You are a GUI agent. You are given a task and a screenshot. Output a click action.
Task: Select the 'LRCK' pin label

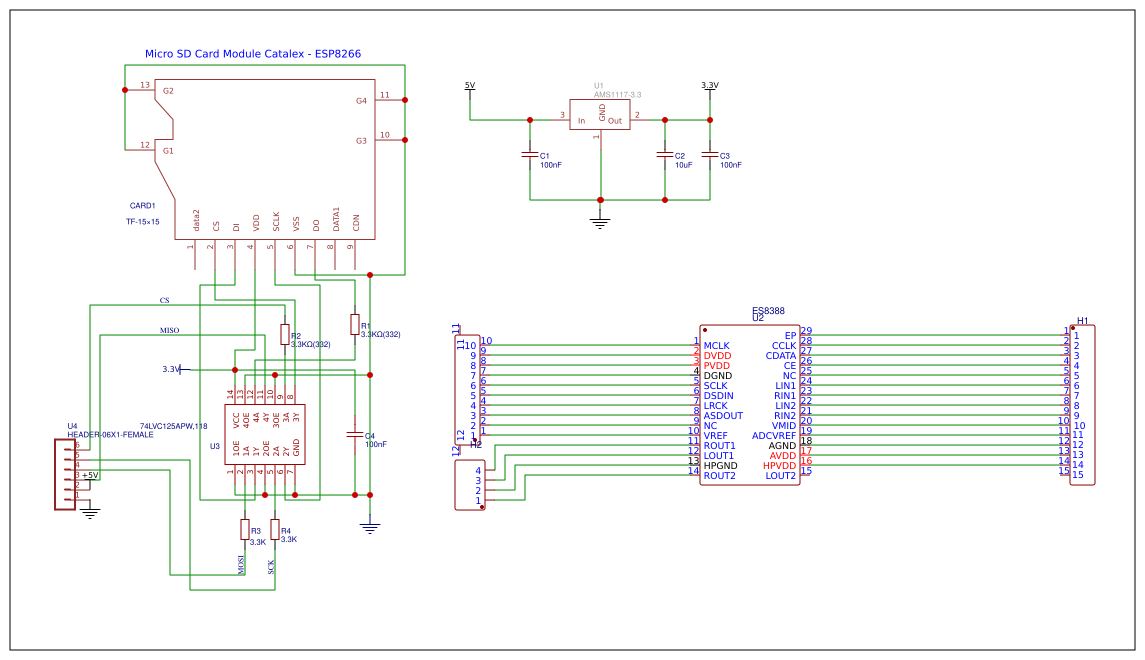click(716, 406)
